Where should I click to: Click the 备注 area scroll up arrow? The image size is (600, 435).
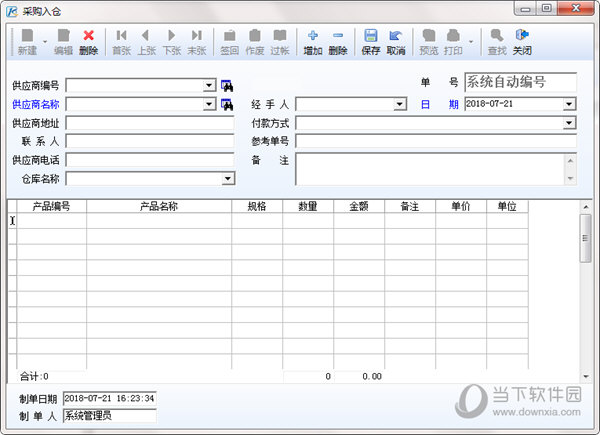point(571,161)
